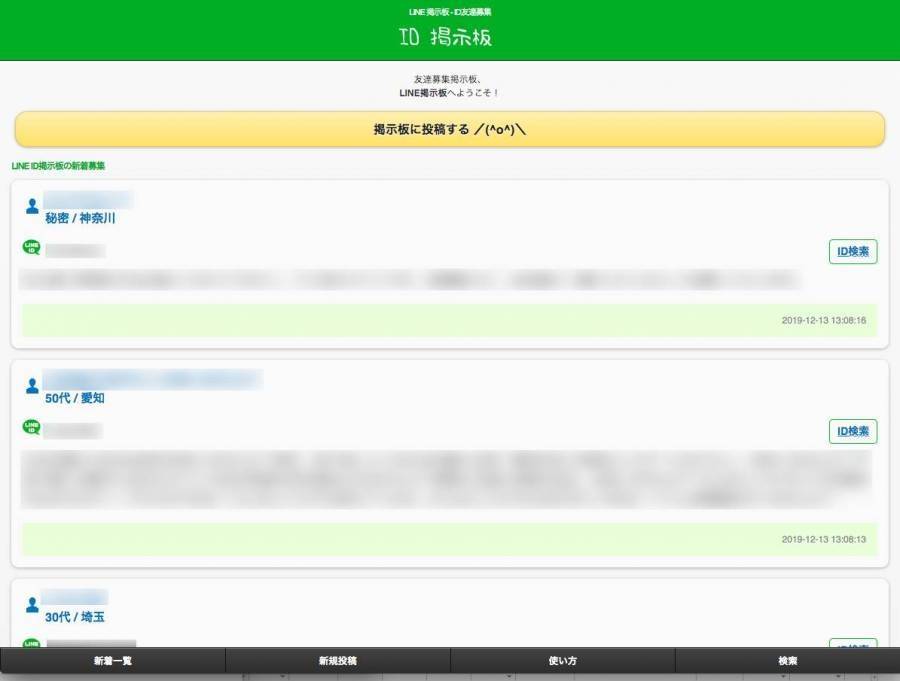
Task: Click the timestamp 2019-12-13 13:08:16
Action: (x=824, y=320)
